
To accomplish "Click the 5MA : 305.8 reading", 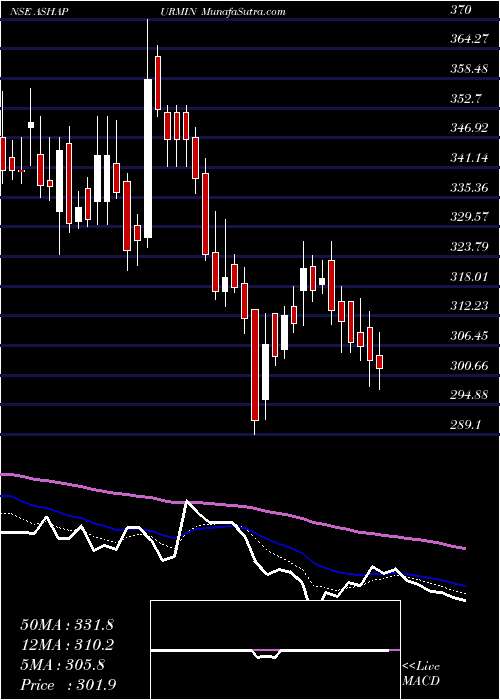I will tap(62, 665).
